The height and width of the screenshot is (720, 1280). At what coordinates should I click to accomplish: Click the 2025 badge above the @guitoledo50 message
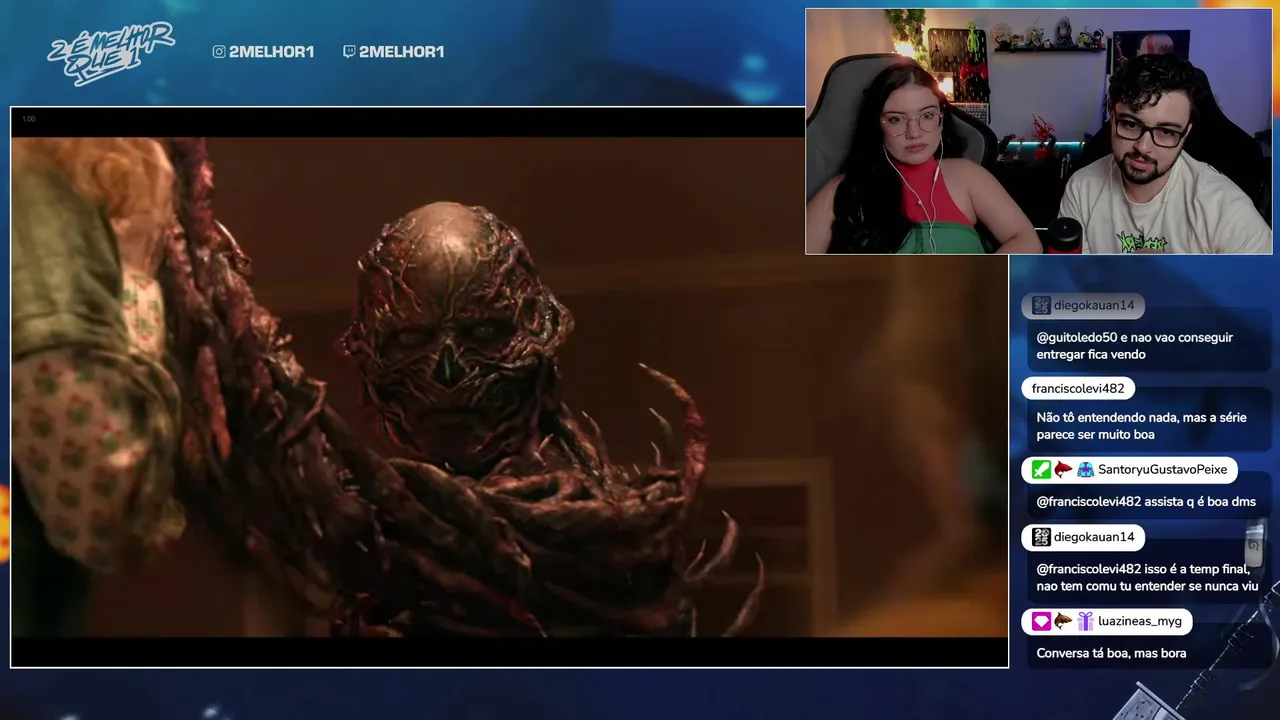click(1041, 305)
